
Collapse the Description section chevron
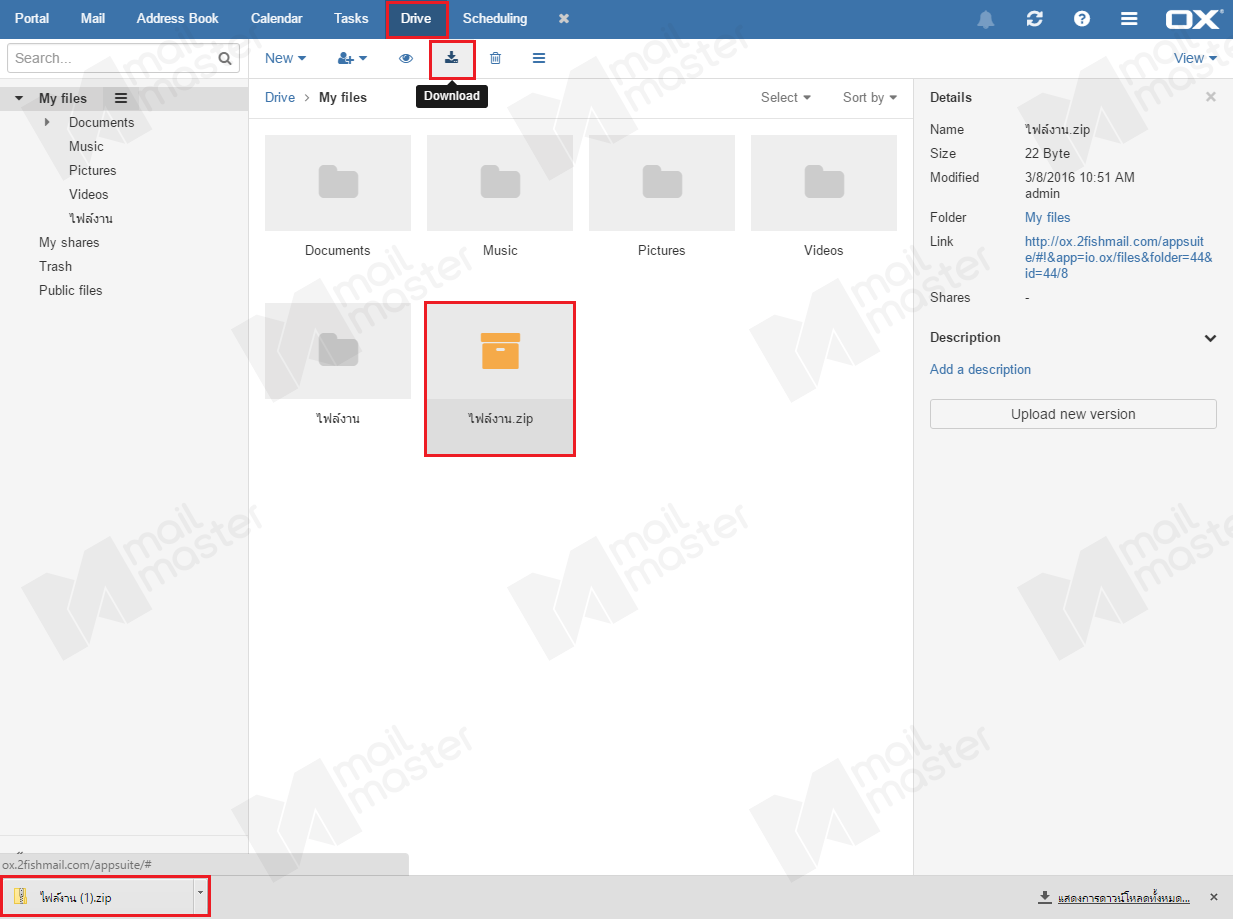(1210, 338)
